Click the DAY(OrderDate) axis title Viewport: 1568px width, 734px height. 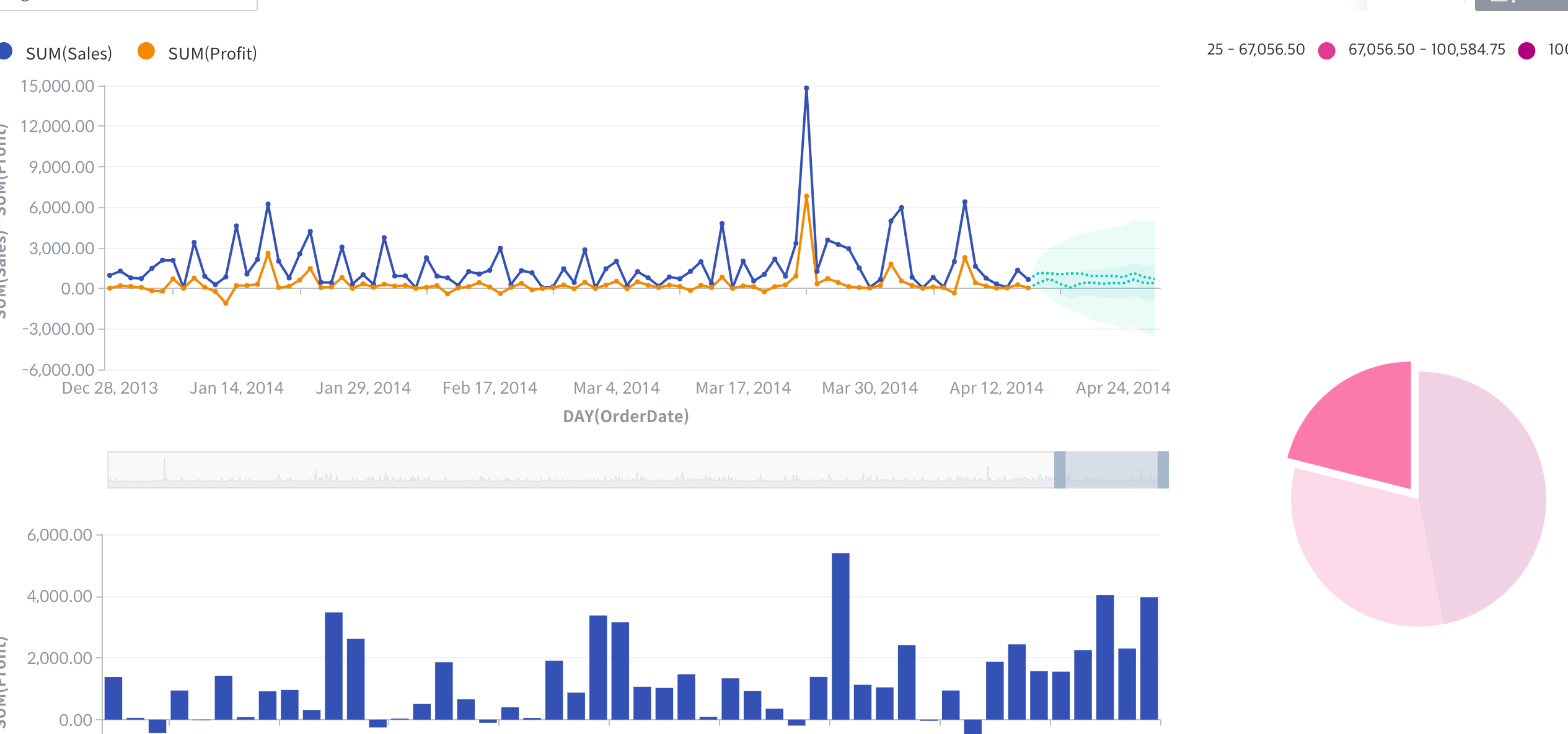coord(626,417)
